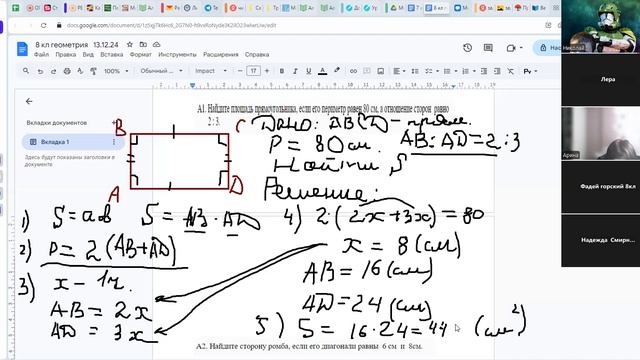
Task: Open numbered list dropdown
Action: coord(468,71)
